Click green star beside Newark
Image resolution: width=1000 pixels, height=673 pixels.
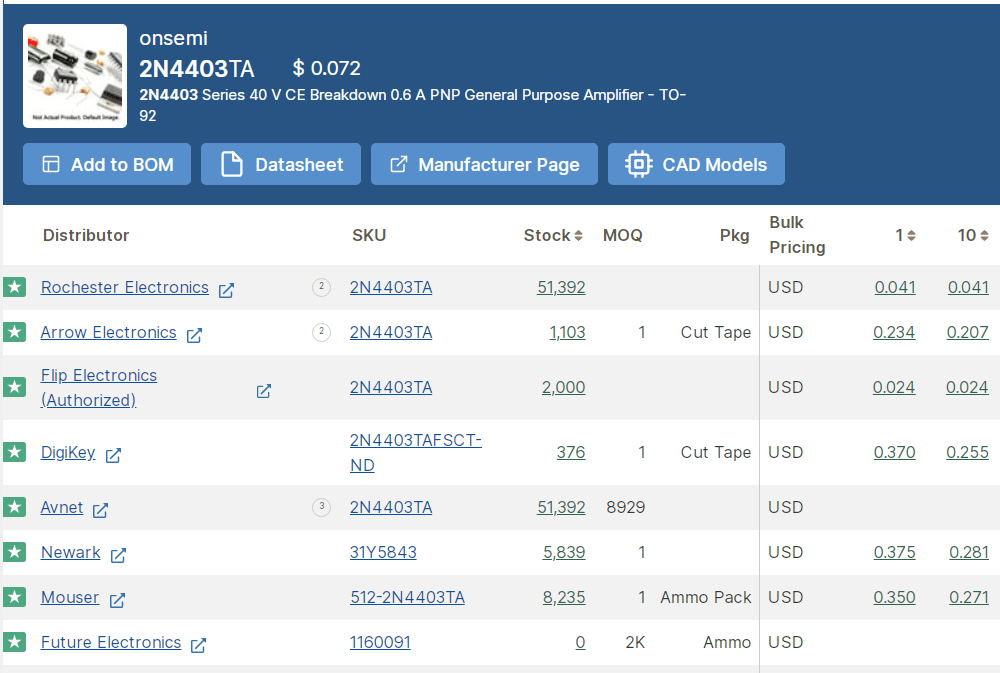[x=15, y=552]
